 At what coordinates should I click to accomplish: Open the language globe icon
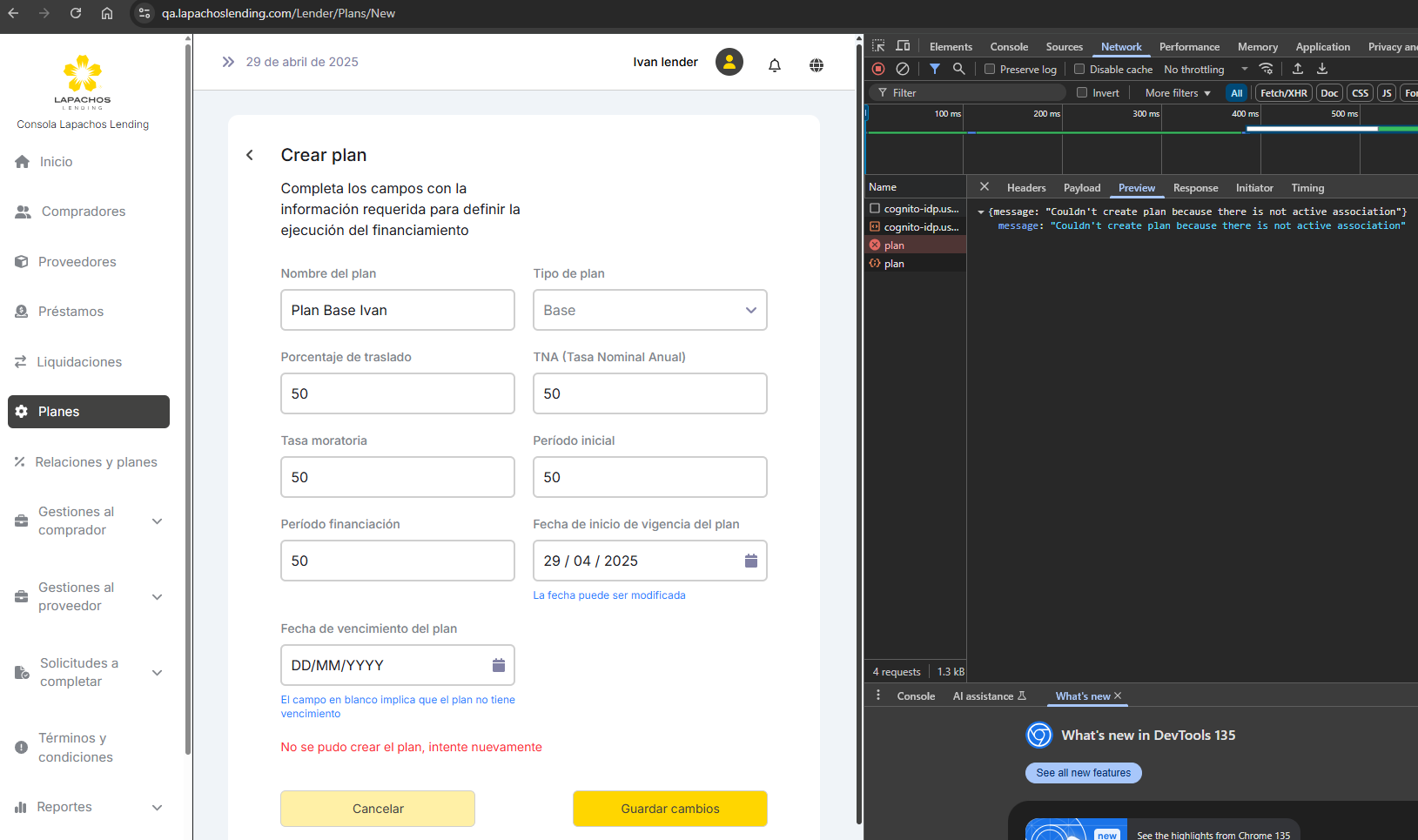[816, 65]
